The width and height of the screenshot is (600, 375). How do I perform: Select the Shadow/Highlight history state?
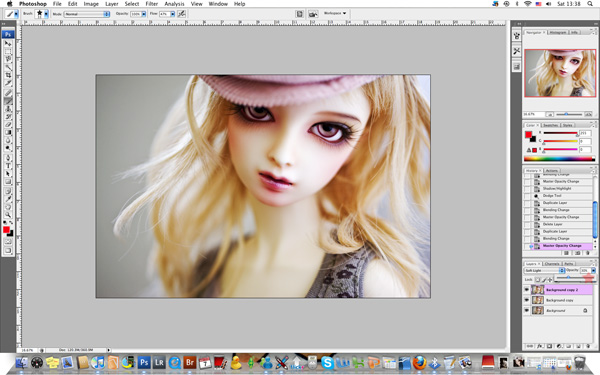557,189
